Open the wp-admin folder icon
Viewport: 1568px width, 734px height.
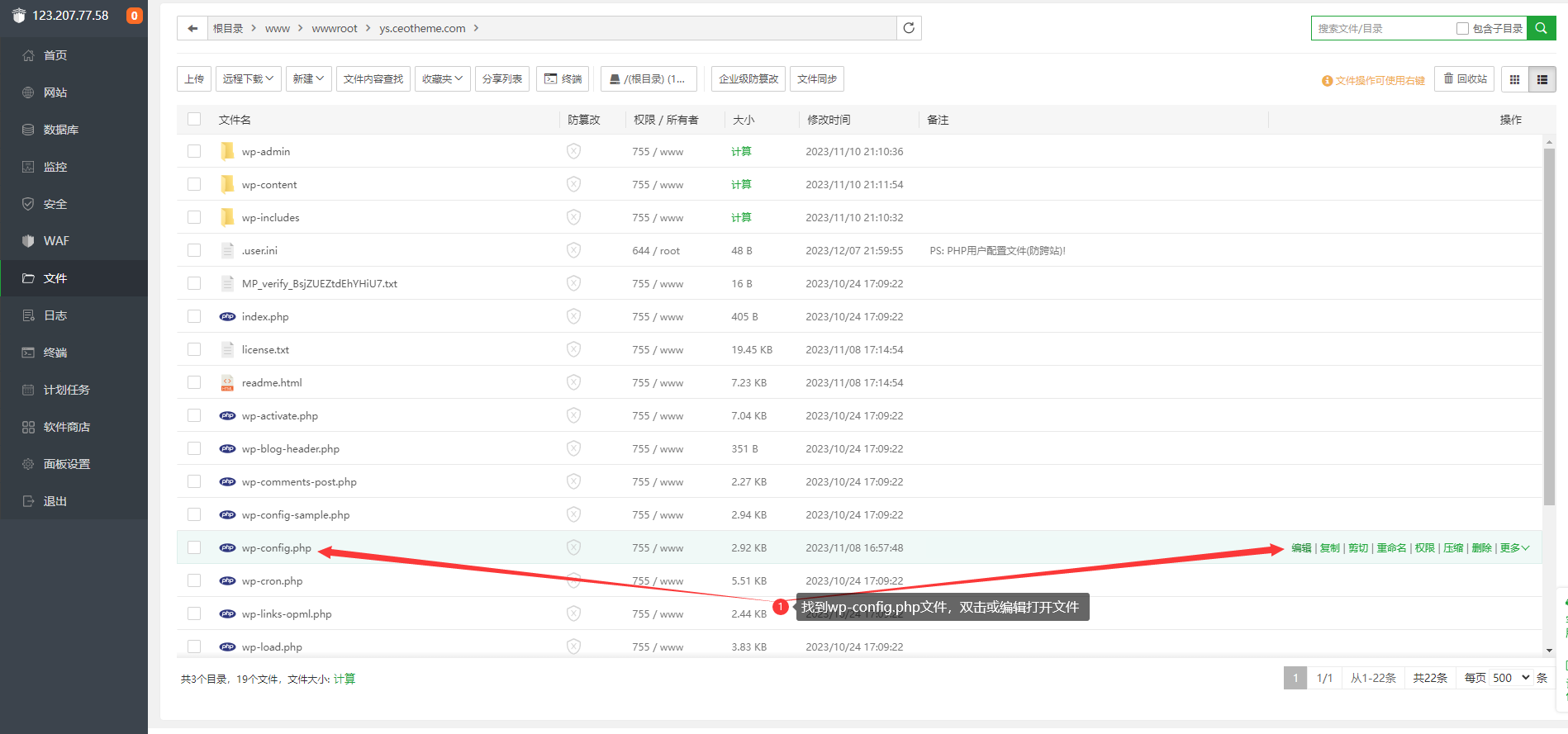coord(227,151)
